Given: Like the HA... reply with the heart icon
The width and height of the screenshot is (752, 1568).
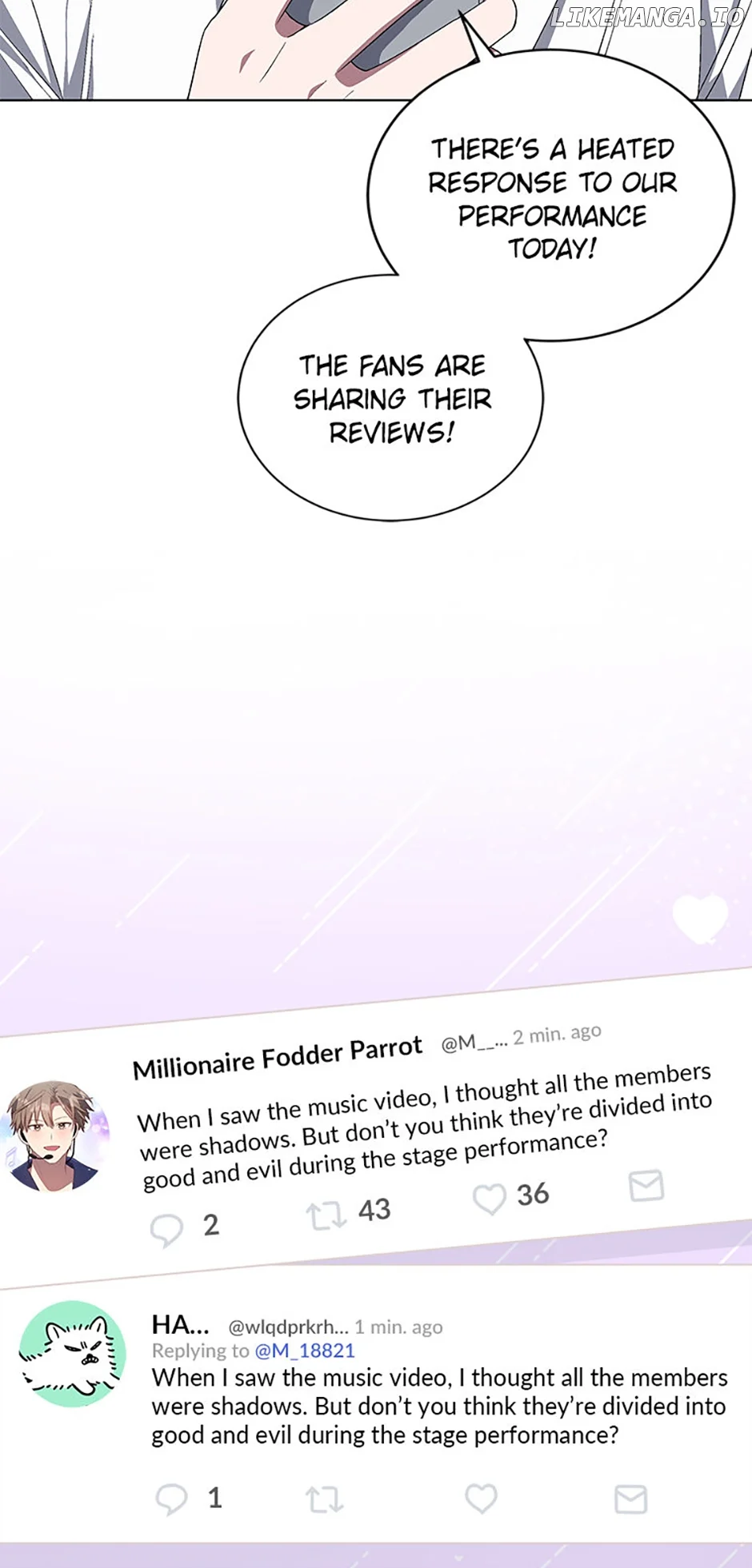Looking at the screenshot, I should point(482,1498).
